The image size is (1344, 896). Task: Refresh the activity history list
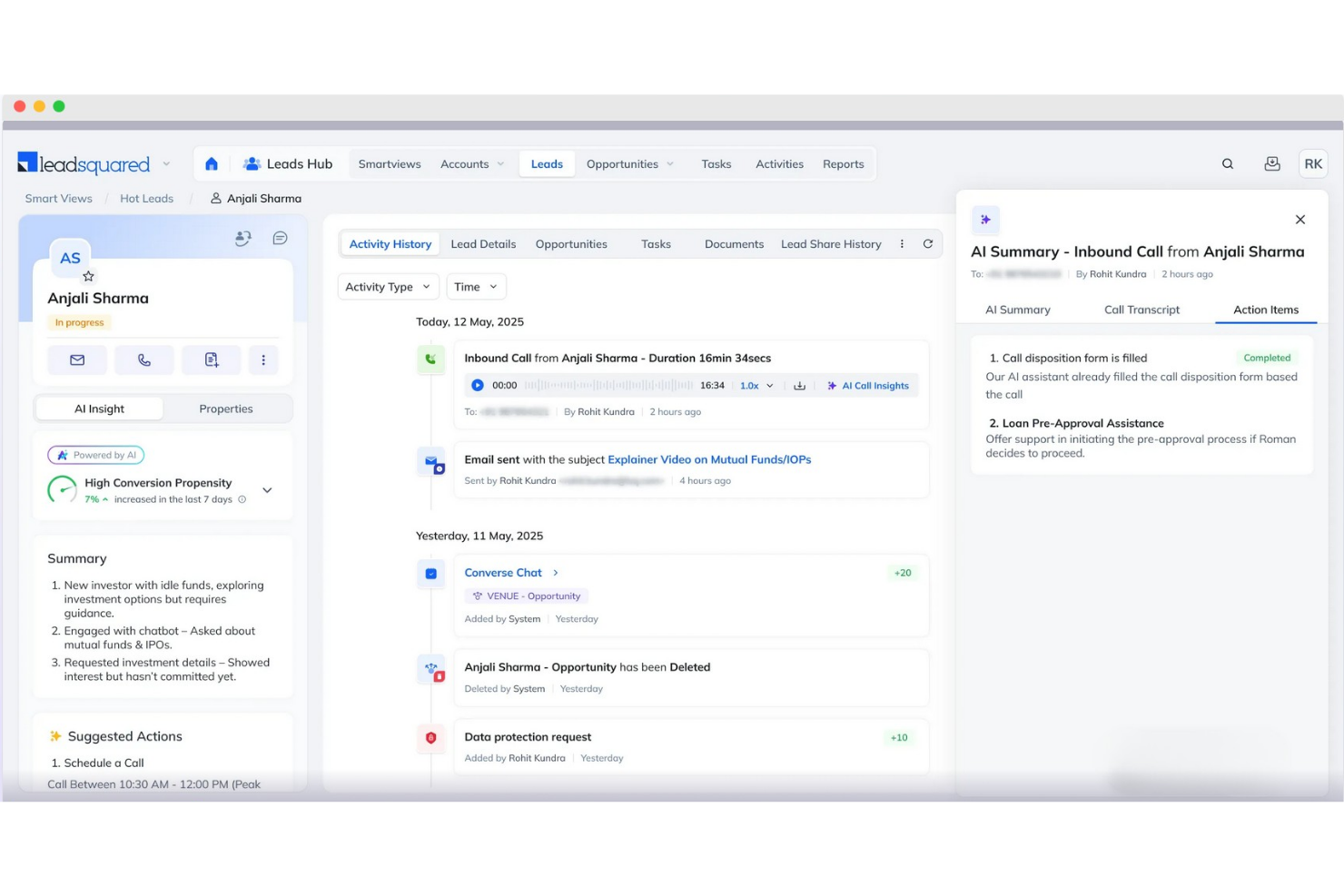coord(928,243)
